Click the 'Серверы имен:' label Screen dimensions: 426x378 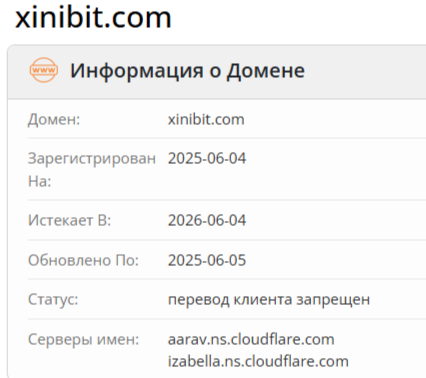click(x=83, y=339)
